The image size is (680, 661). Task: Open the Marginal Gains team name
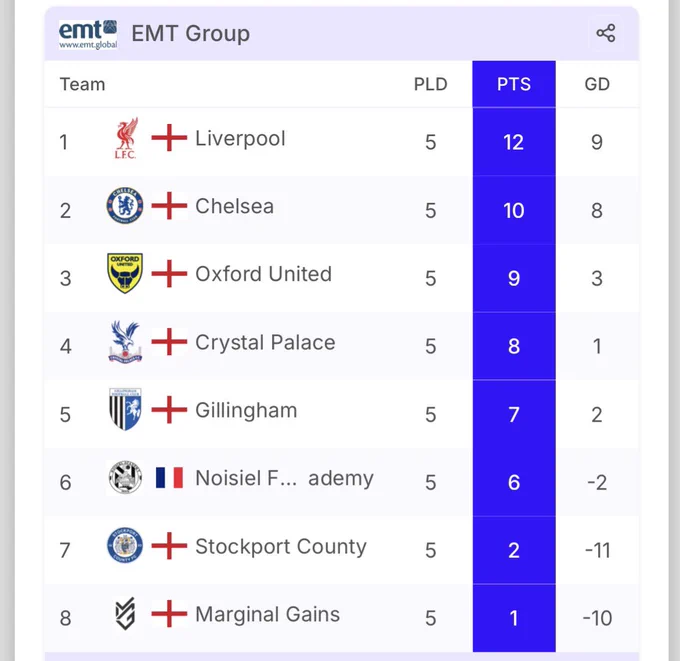tap(268, 614)
